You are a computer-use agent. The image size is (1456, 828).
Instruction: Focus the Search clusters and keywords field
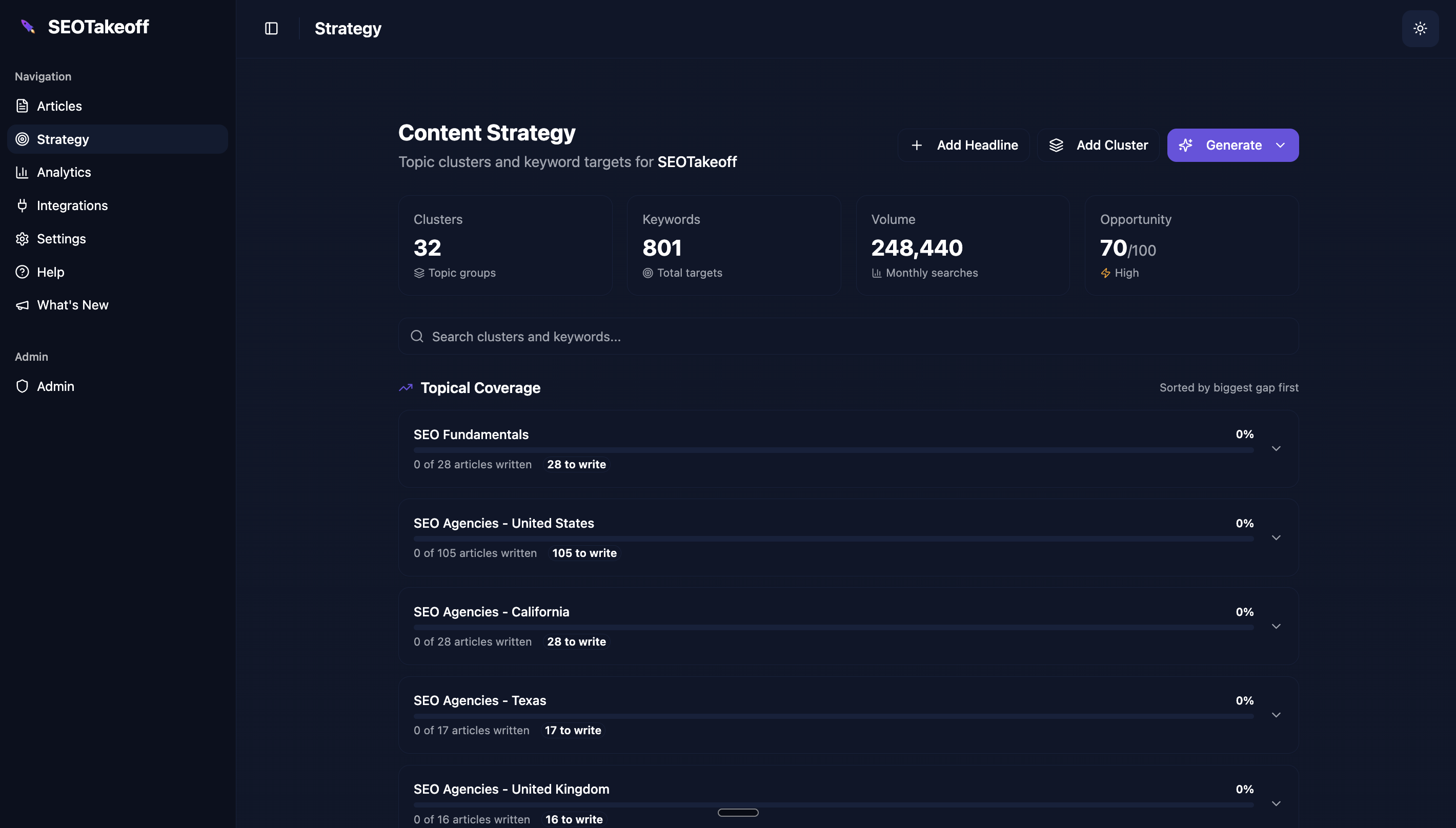pyautogui.click(x=848, y=337)
